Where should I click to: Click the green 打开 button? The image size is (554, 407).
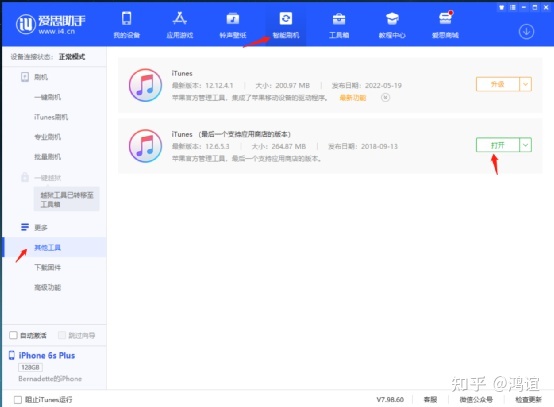click(497, 145)
